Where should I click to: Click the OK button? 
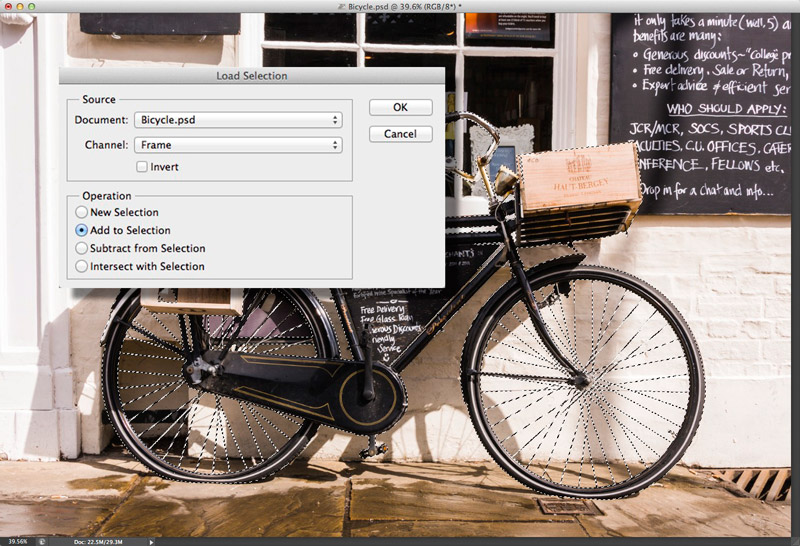point(400,107)
